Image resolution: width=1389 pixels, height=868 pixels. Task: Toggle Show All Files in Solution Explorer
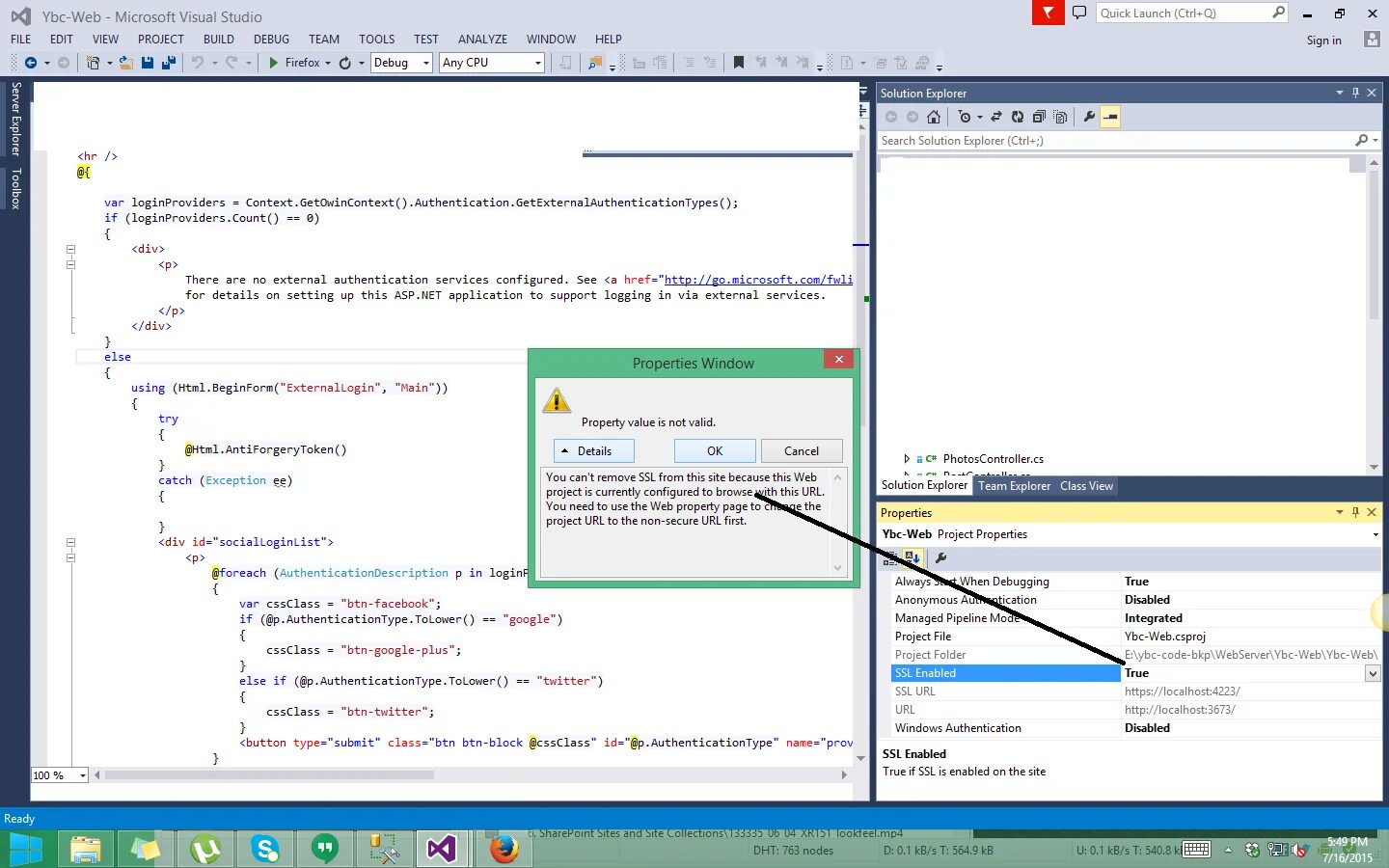(x=1060, y=117)
